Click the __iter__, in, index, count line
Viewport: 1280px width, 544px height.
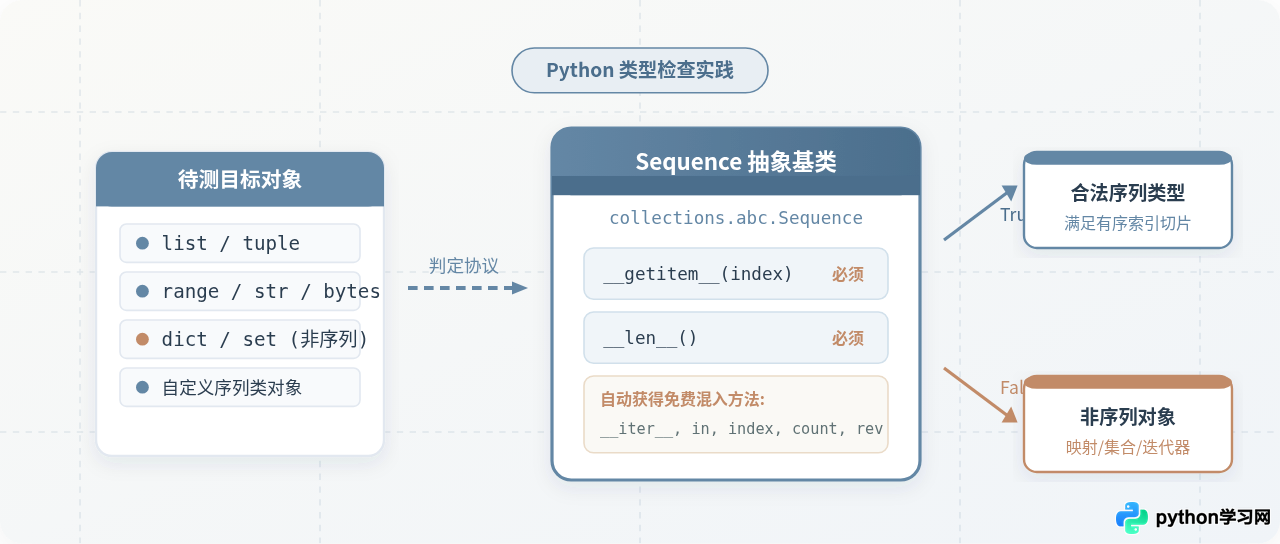742,428
